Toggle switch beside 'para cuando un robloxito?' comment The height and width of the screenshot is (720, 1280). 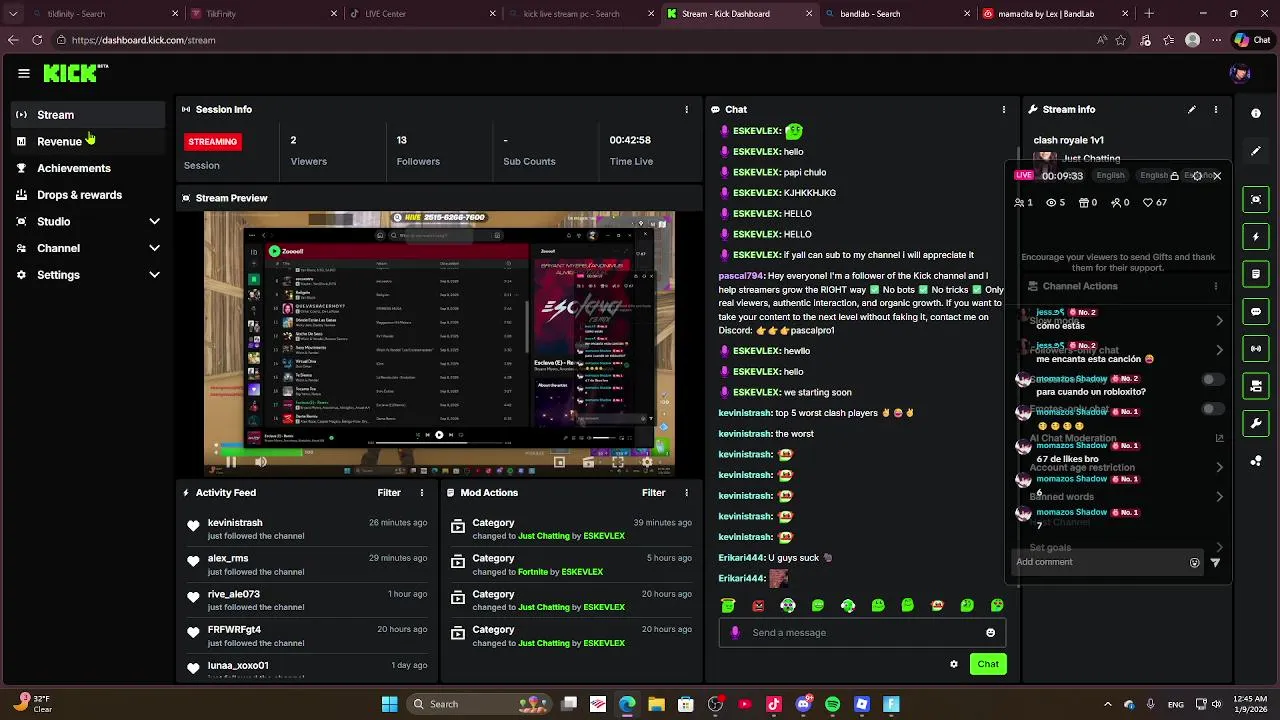[x=1213, y=380]
